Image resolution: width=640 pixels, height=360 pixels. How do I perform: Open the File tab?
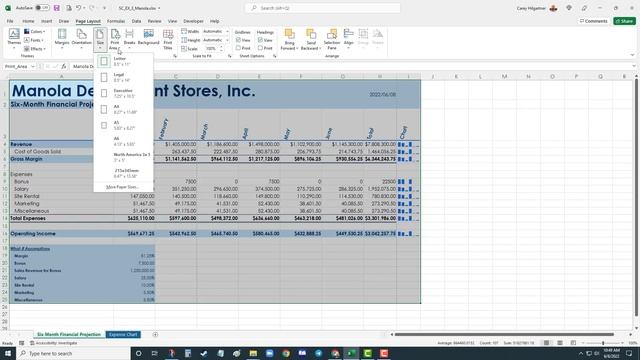pyautogui.click(x=10, y=21)
